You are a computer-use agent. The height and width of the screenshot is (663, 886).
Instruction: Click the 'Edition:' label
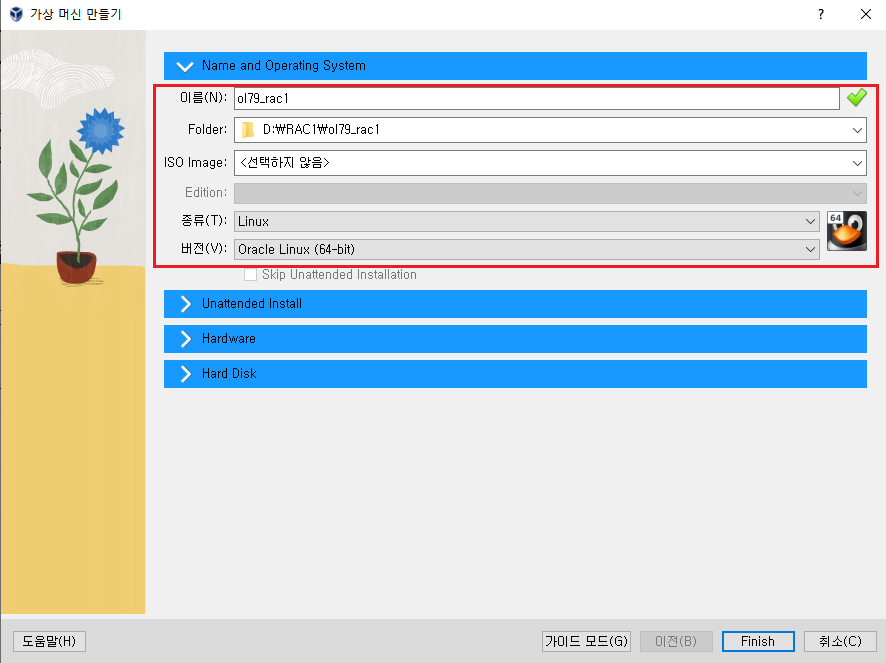coord(206,193)
